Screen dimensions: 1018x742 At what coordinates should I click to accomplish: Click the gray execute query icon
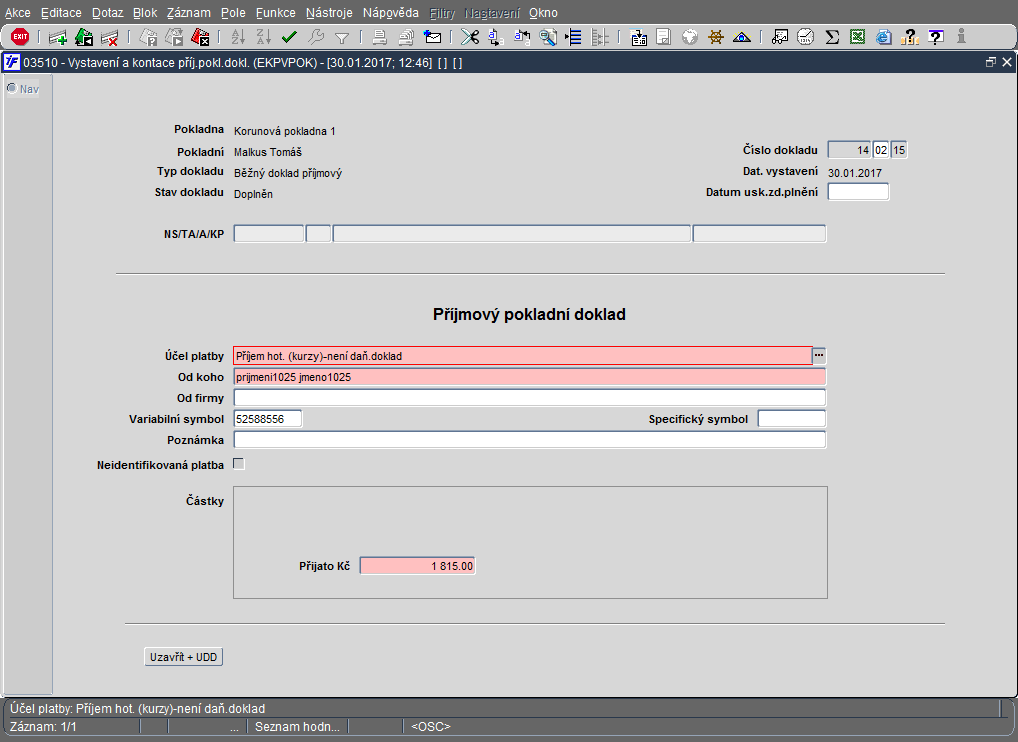[x=174, y=38]
